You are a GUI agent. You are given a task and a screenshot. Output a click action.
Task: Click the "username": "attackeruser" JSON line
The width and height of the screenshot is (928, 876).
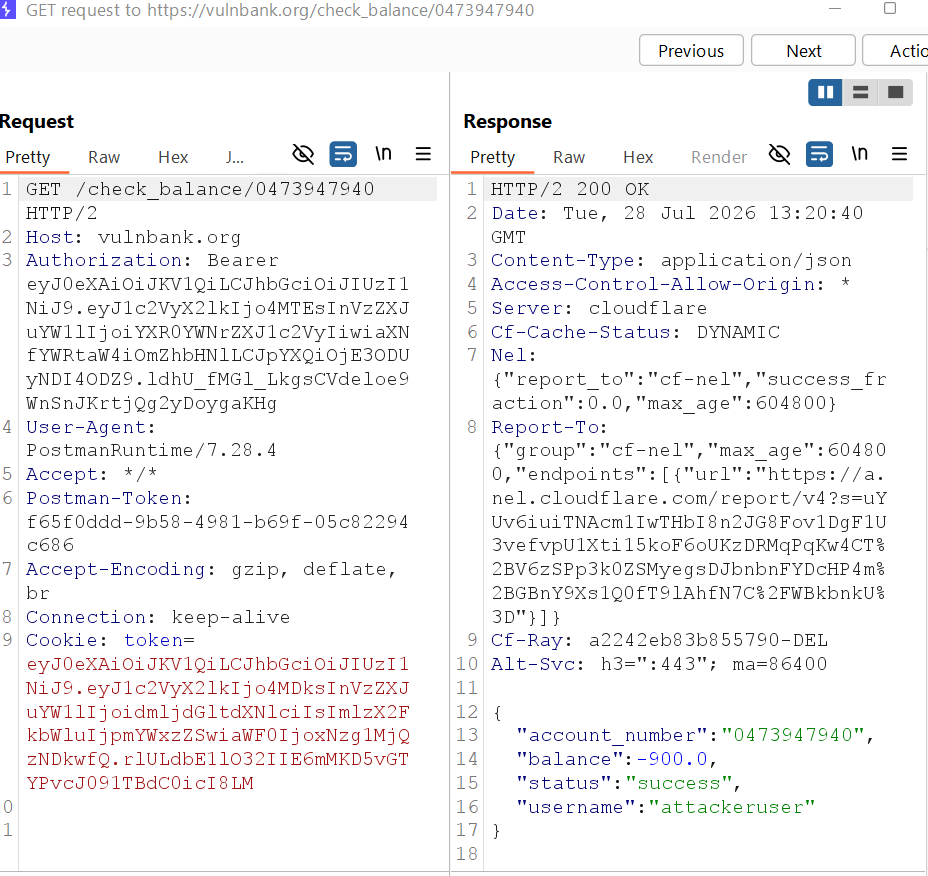(665, 807)
